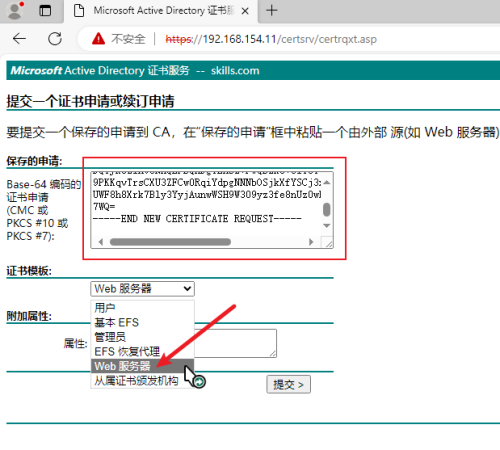
Task: Click the textarea vertical scroll down arrow
Action: 327,226
